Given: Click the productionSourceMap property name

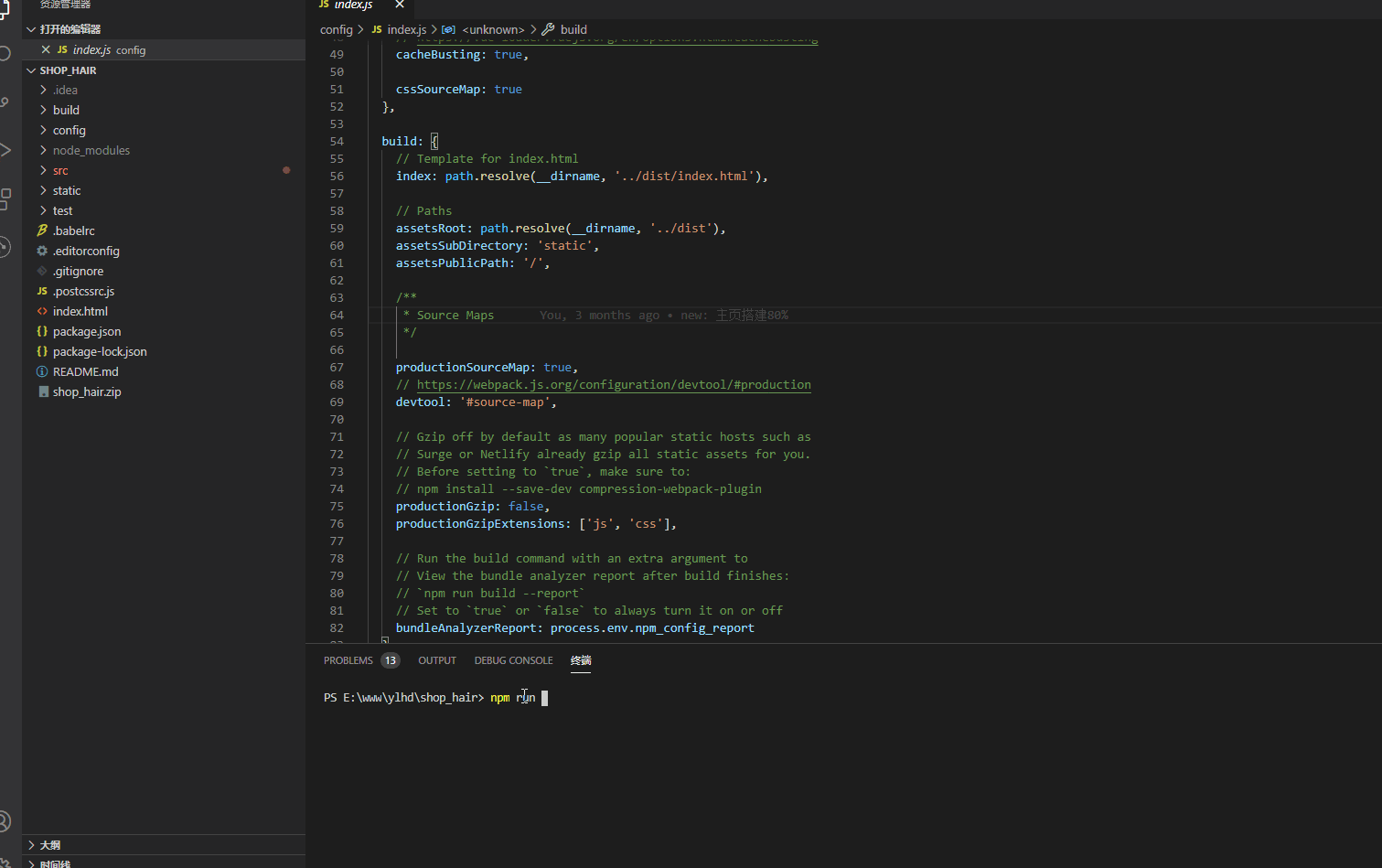Looking at the screenshot, I should (463, 368).
